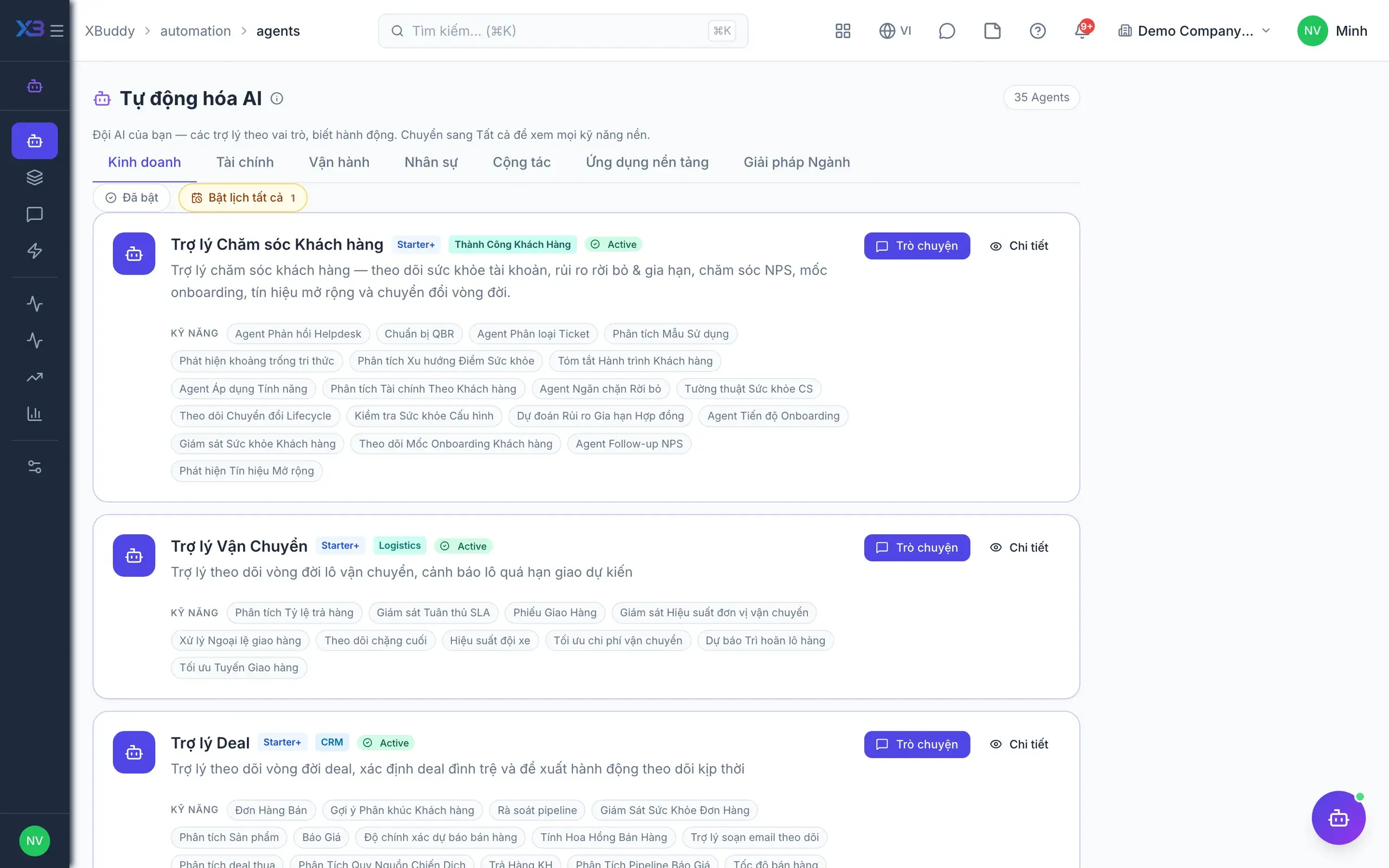Open the help question mark icon
Image resolution: width=1389 pixels, height=868 pixels.
1037,31
